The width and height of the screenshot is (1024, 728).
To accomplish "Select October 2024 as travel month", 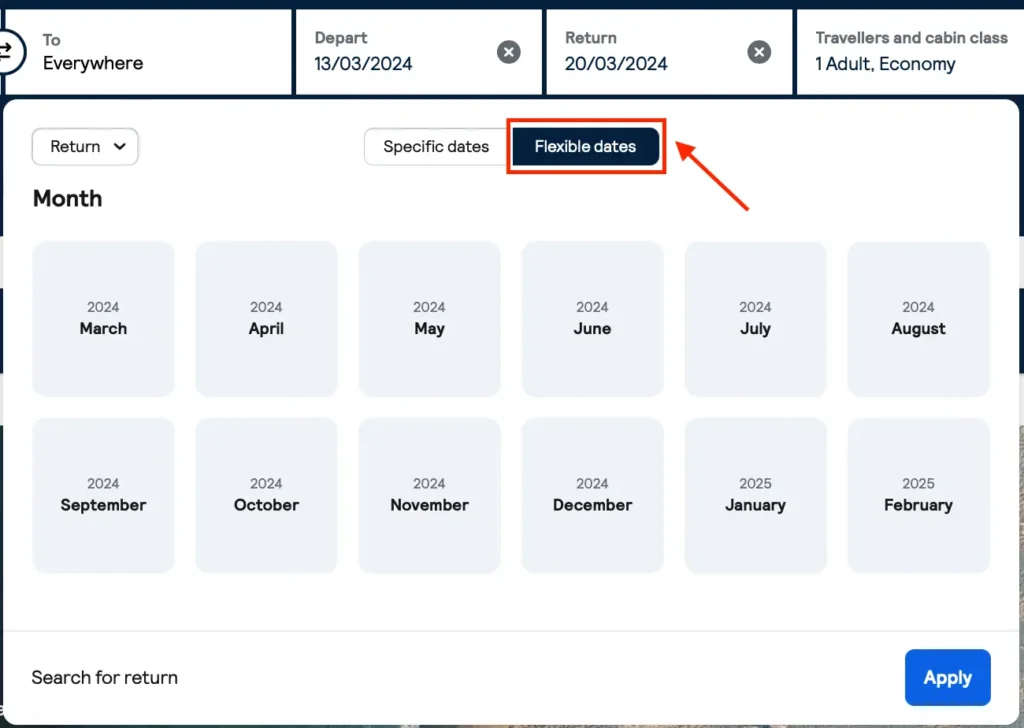I will coord(266,495).
